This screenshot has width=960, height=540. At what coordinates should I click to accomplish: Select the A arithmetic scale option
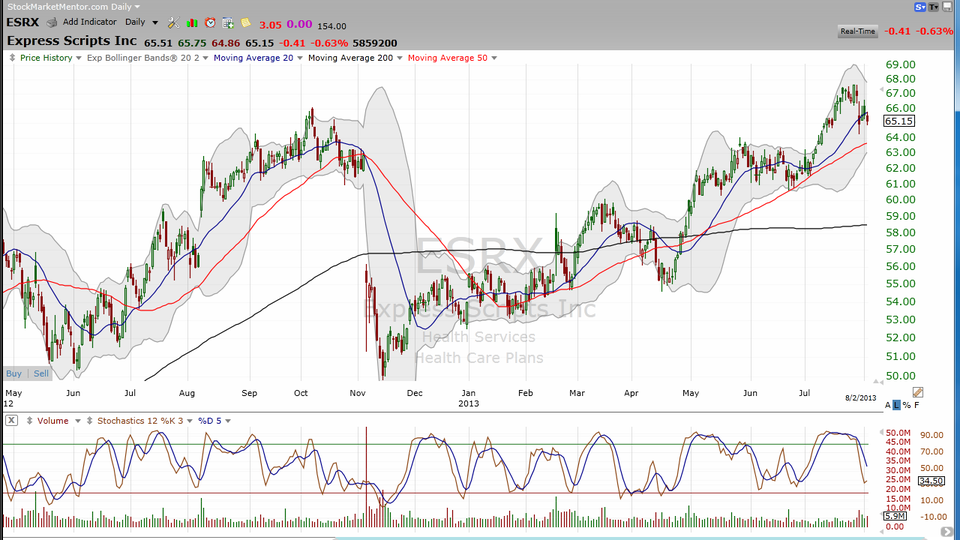(x=888, y=405)
